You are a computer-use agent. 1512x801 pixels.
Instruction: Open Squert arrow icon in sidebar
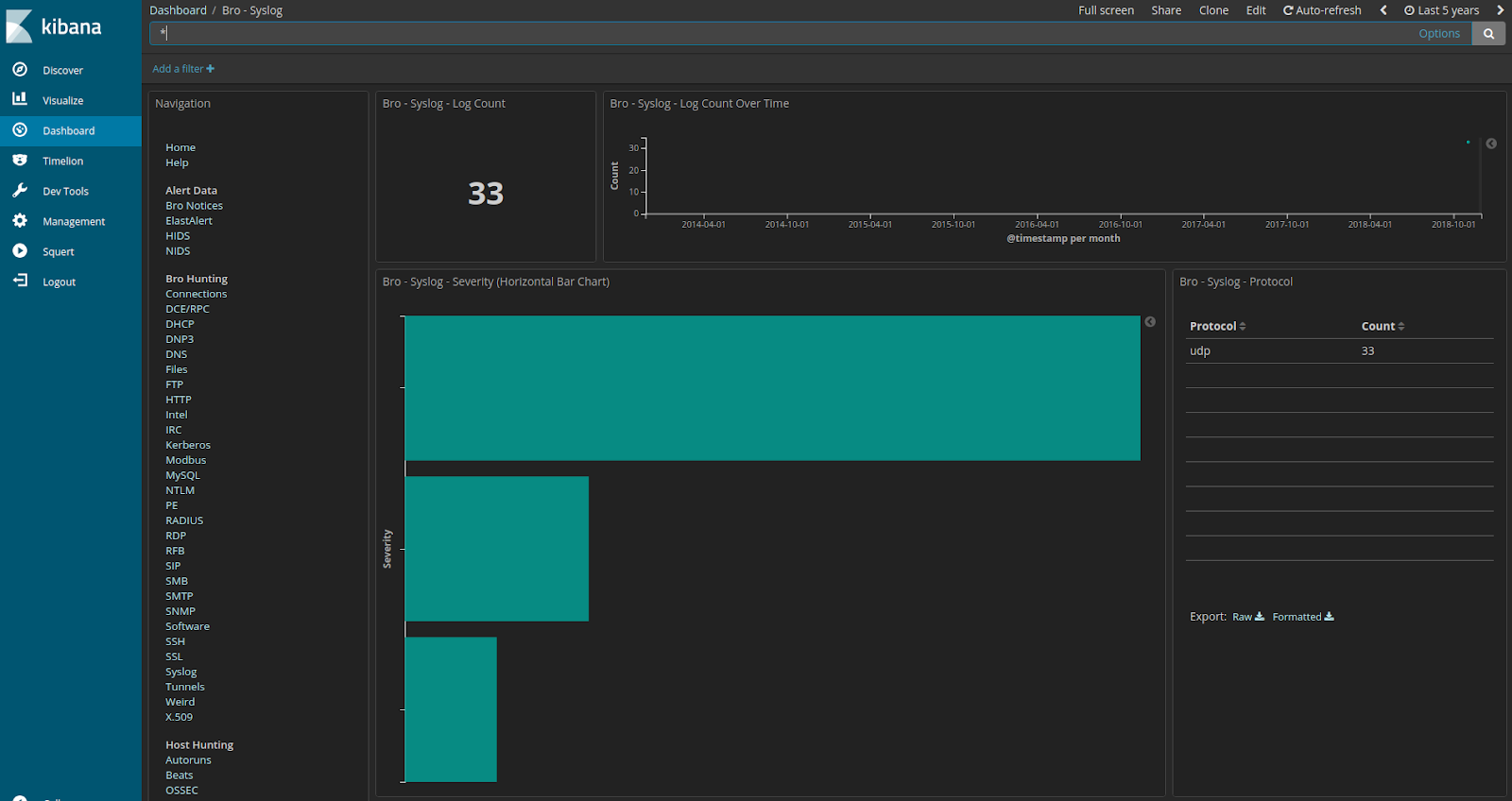(x=20, y=250)
